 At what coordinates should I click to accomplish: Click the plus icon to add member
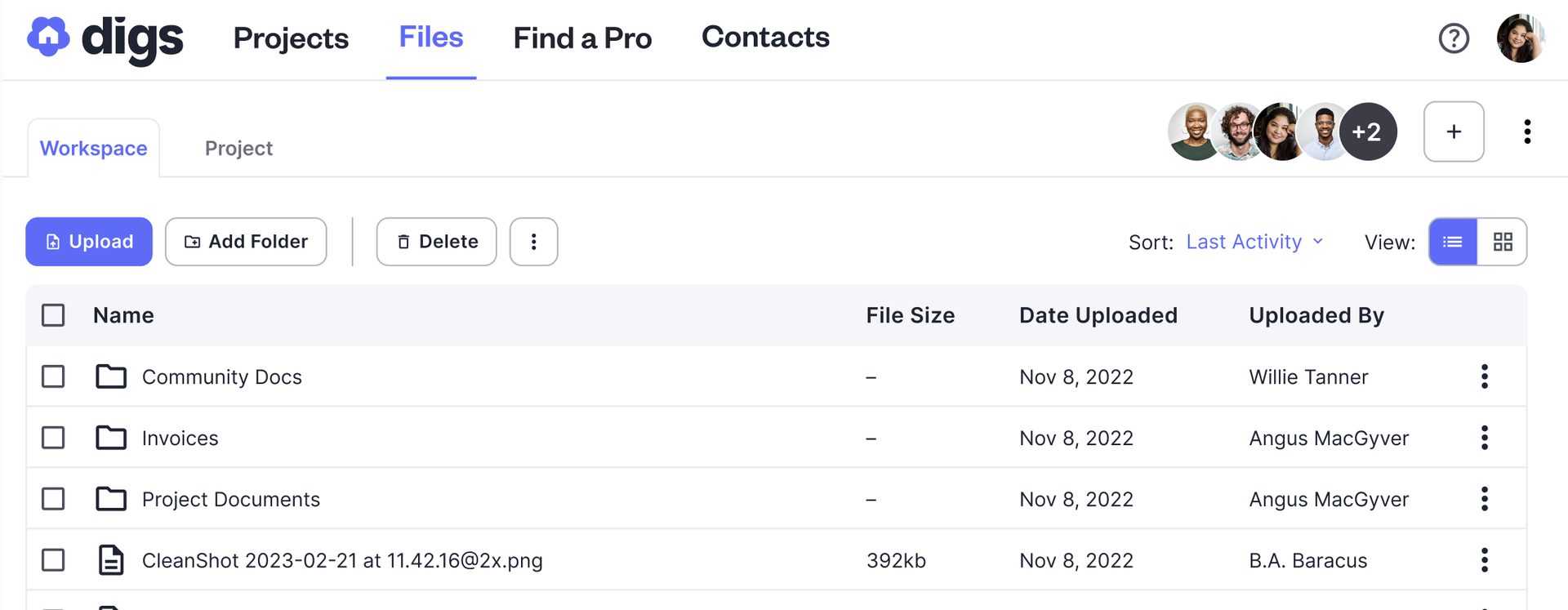[x=1454, y=131]
